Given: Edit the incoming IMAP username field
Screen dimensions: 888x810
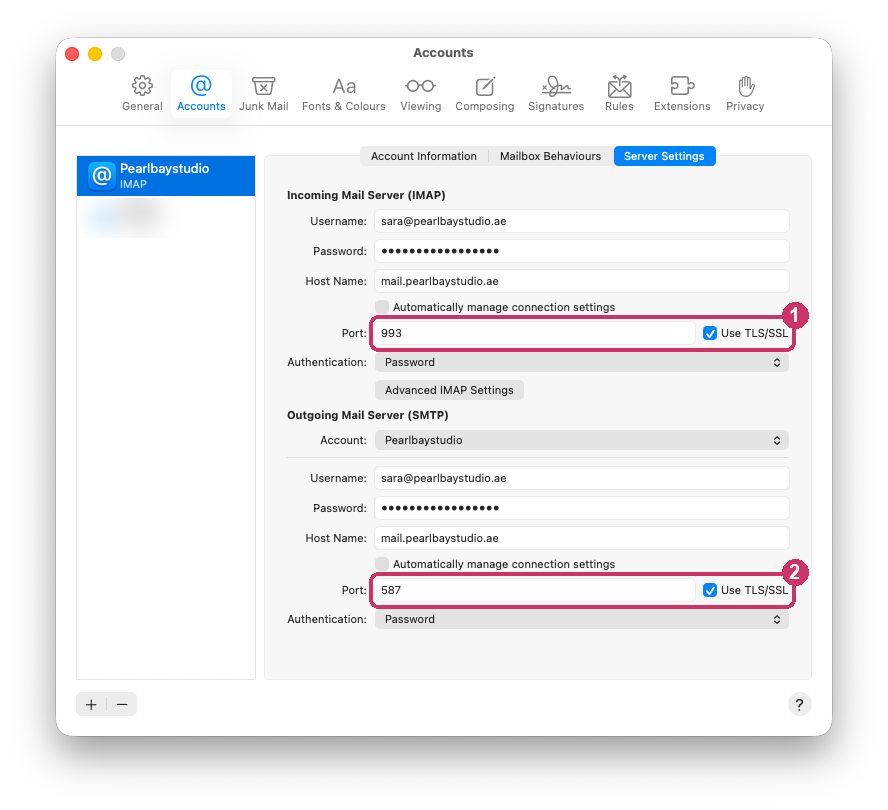Looking at the screenshot, I should coord(581,221).
